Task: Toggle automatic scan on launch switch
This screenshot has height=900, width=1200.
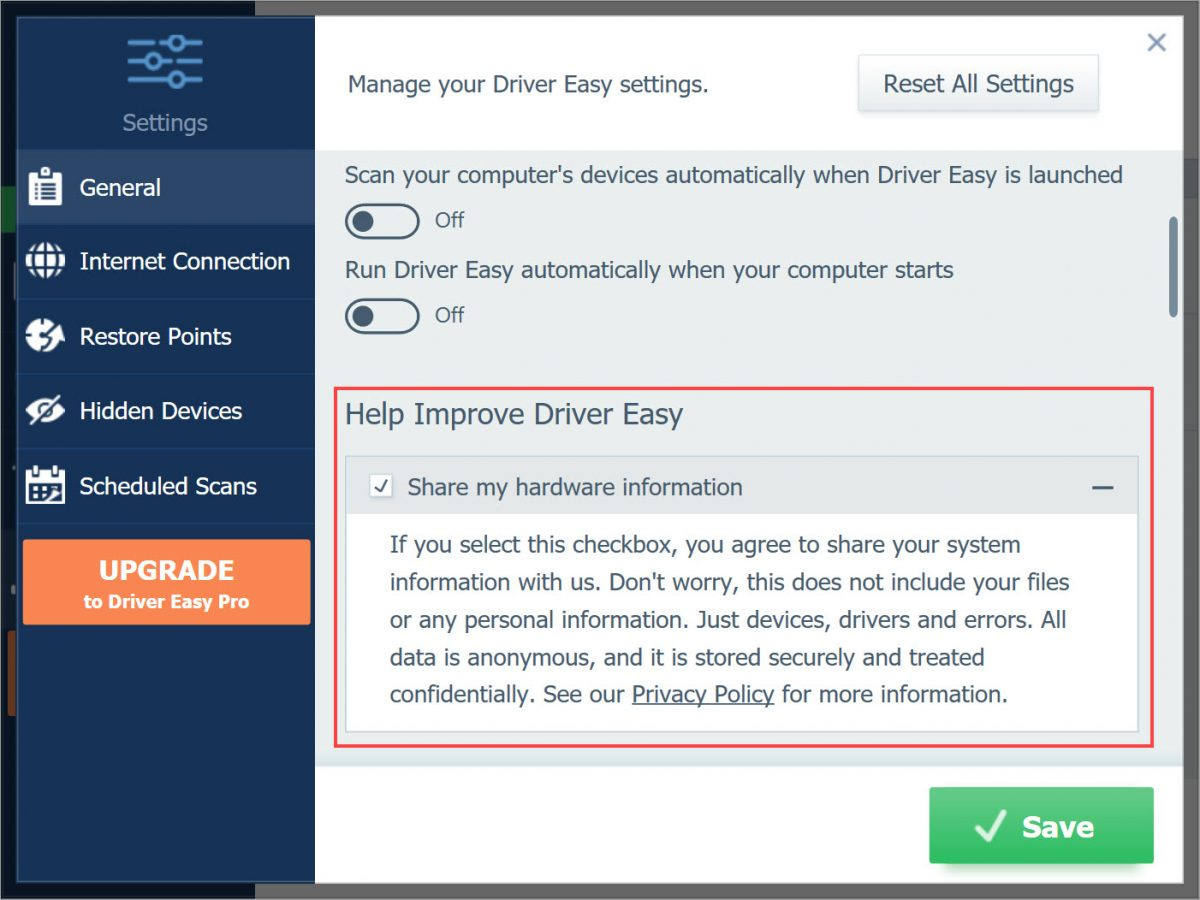Action: pos(382,220)
